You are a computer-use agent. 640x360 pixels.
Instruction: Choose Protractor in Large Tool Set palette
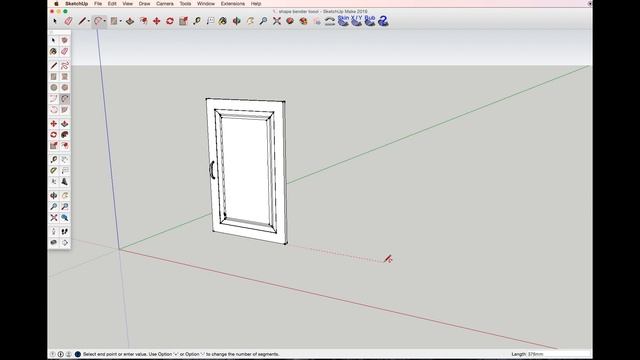[x=53, y=170]
